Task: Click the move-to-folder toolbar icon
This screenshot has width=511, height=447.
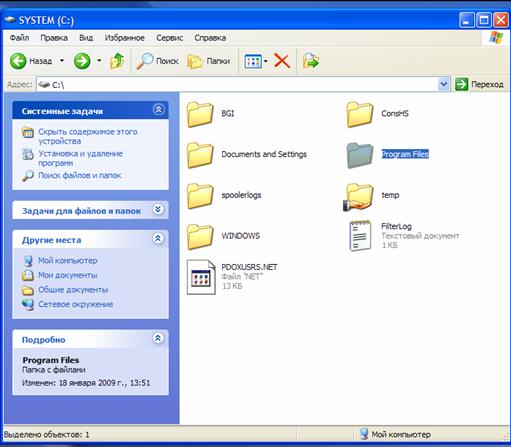Action: [311, 61]
